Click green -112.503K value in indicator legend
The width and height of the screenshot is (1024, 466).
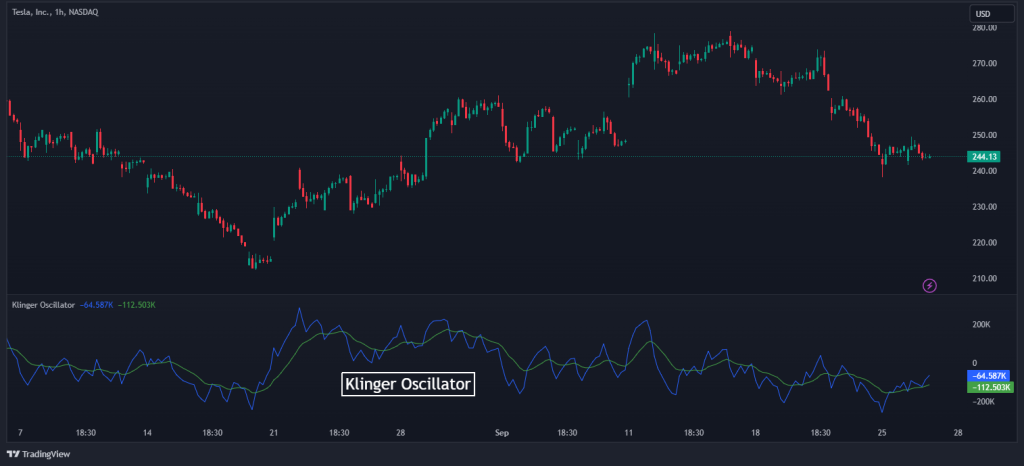[138, 304]
